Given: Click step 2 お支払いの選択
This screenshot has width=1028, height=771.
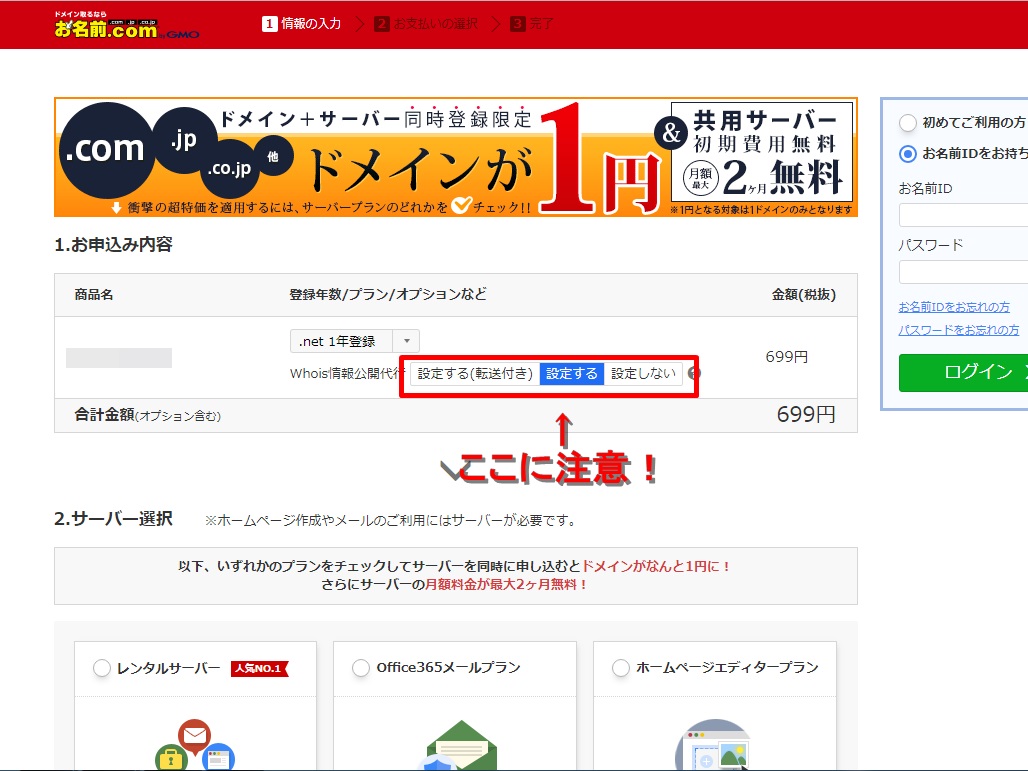Looking at the screenshot, I should click(426, 24).
